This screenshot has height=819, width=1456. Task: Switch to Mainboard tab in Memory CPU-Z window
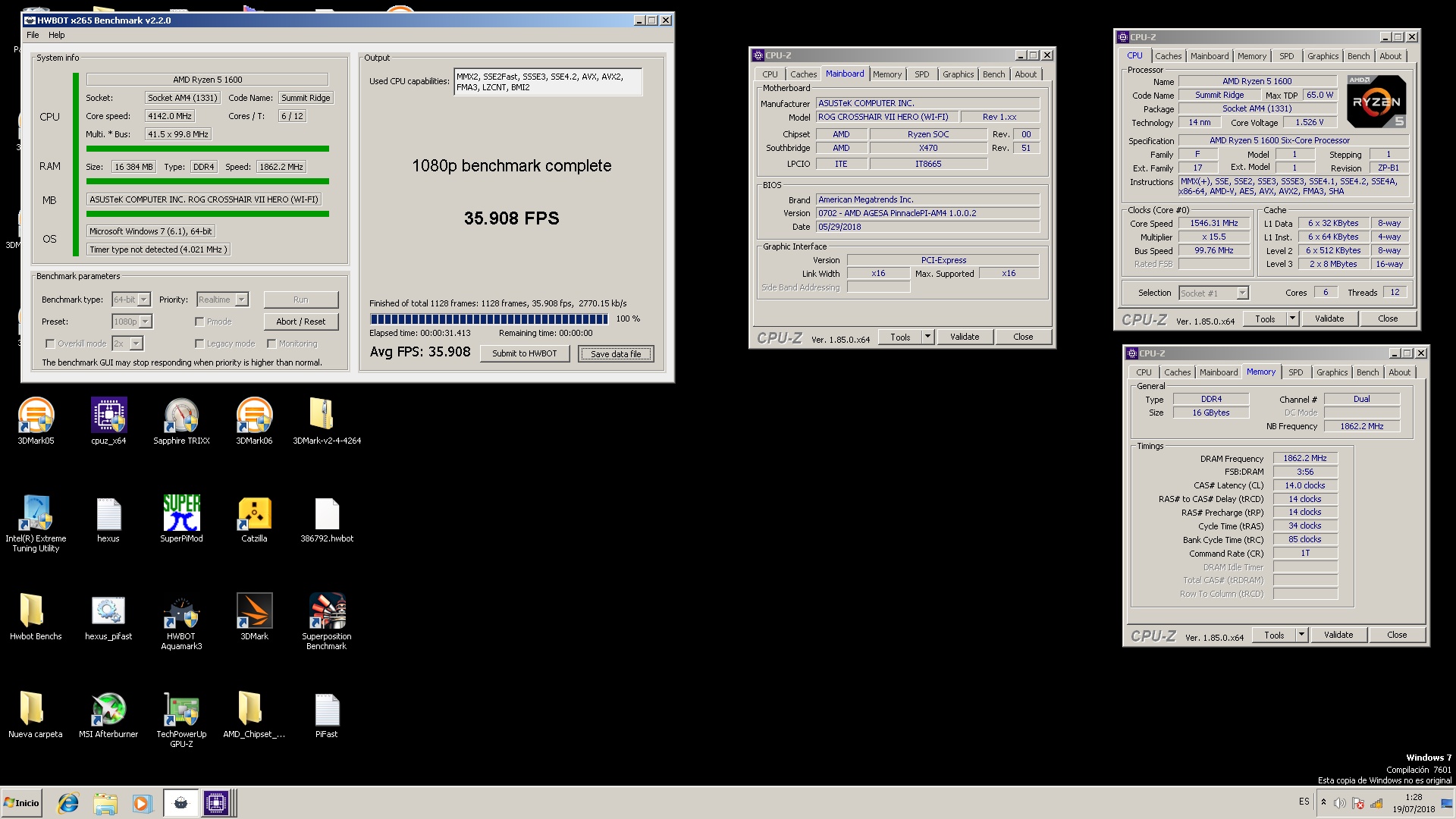coord(1218,372)
